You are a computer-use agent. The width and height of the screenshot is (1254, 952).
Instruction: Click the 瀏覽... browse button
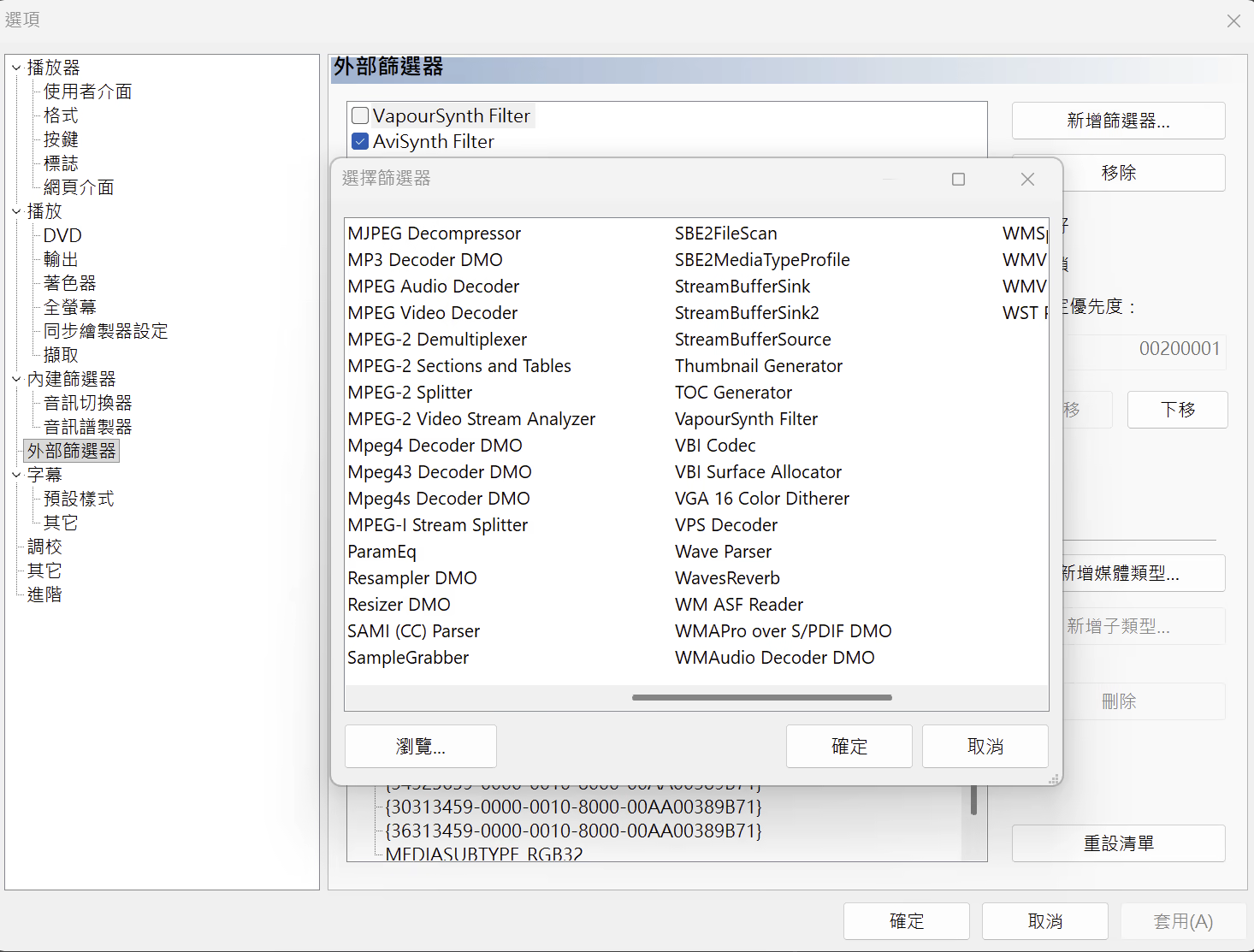[x=421, y=747]
